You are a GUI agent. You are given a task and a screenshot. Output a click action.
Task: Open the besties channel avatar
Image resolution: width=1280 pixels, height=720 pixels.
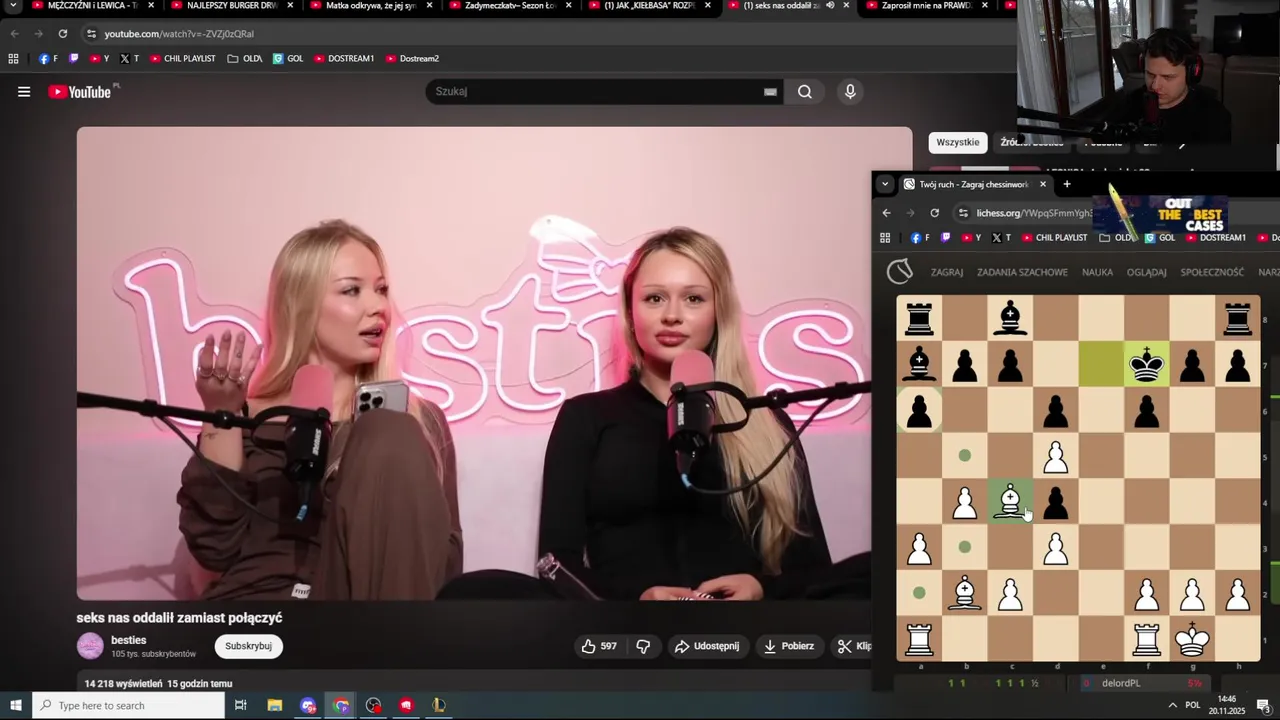click(90, 646)
